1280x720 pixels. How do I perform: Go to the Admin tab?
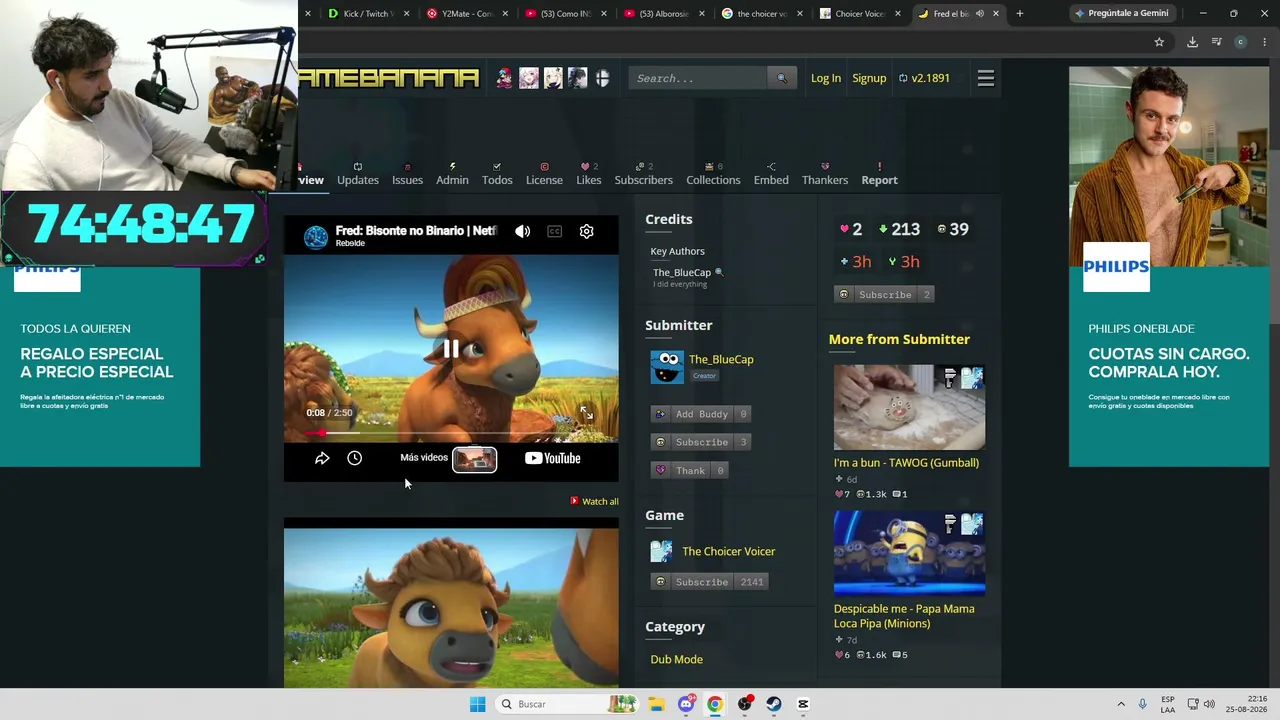tap(452, 174)
